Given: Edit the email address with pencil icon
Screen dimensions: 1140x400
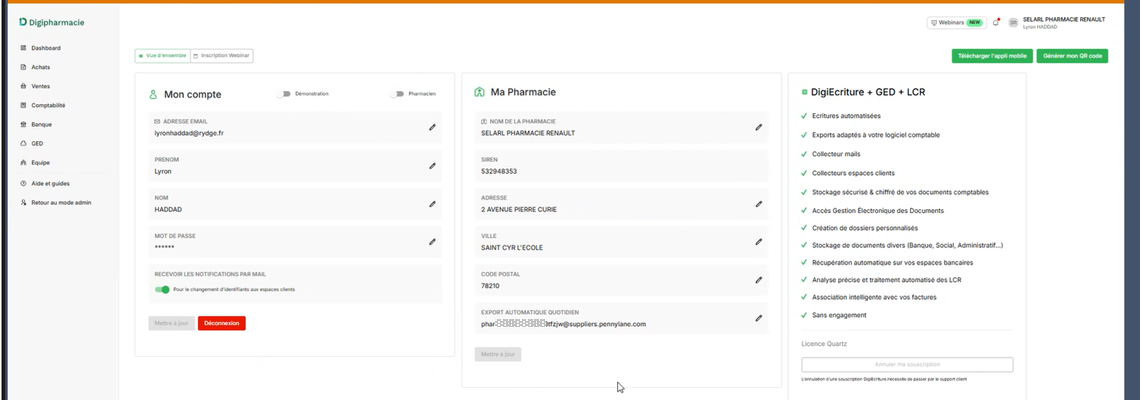Looking at the screenshot, I should [x=432, y=127].
